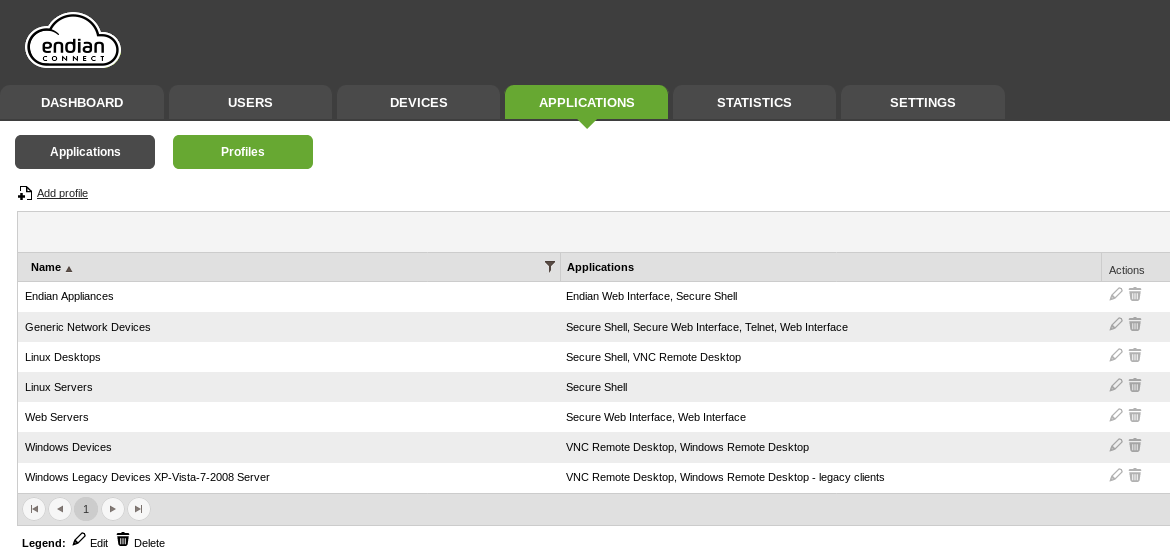Image resolution: width=1170 pixels, height=554 pixels.
Task: Edit the Generic Network Devices profile
Action: 1116,324
